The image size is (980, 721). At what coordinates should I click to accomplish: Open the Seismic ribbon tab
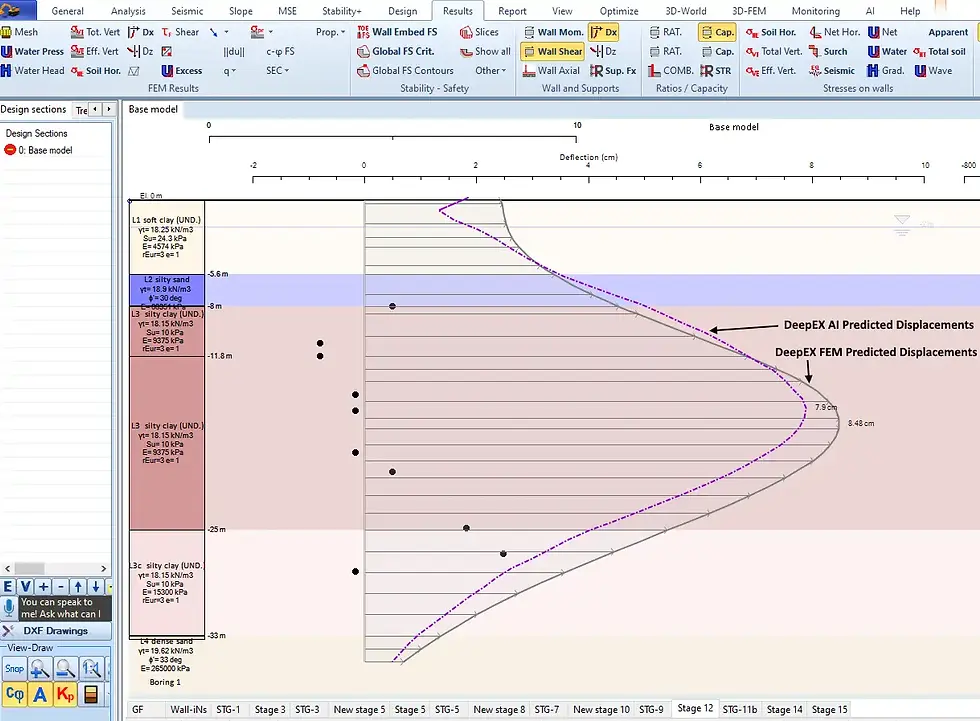(187, 11)
